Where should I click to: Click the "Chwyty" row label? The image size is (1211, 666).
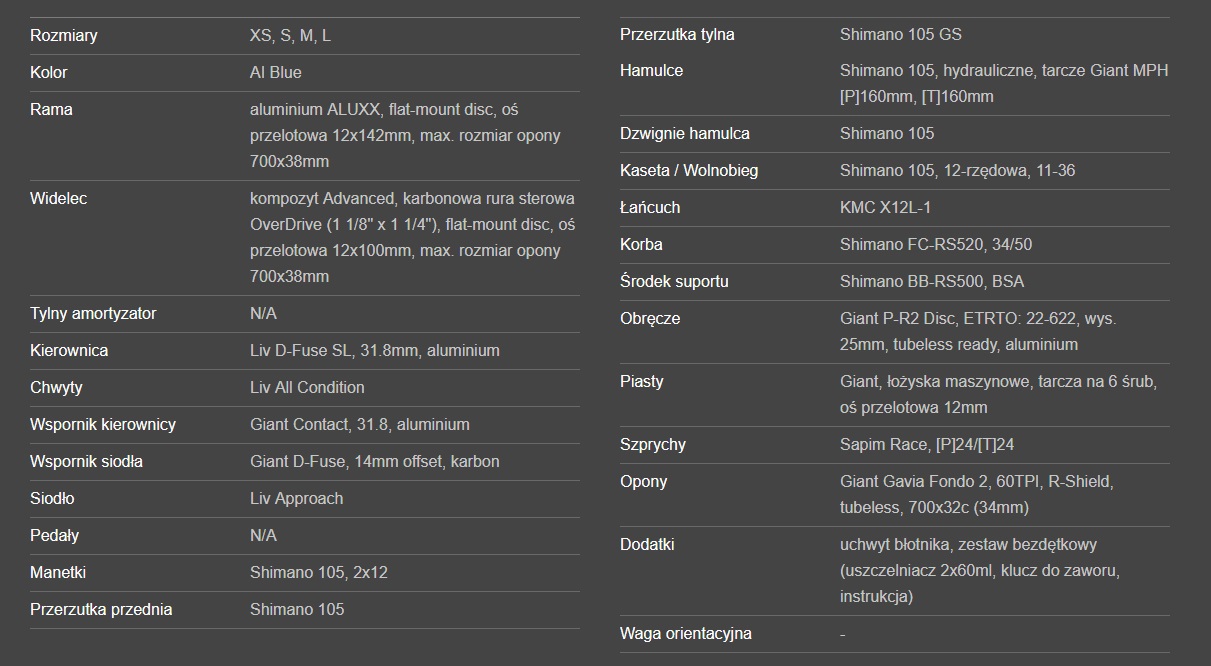[x=56, y=388]
